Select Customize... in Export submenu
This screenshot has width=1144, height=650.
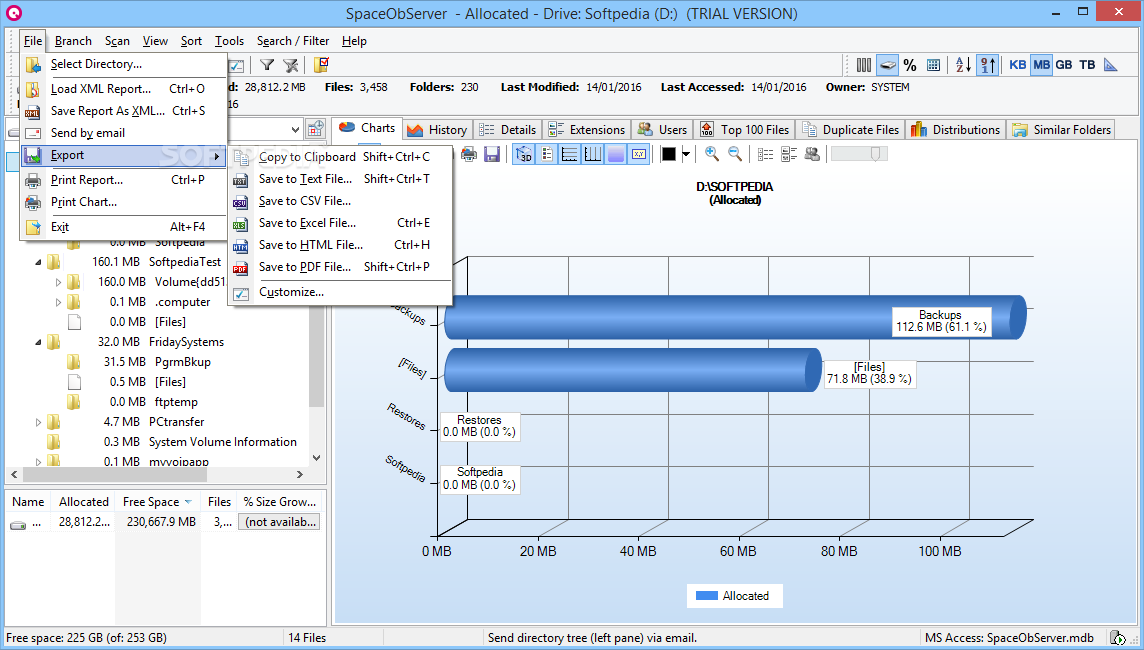[x=340, y=292]
